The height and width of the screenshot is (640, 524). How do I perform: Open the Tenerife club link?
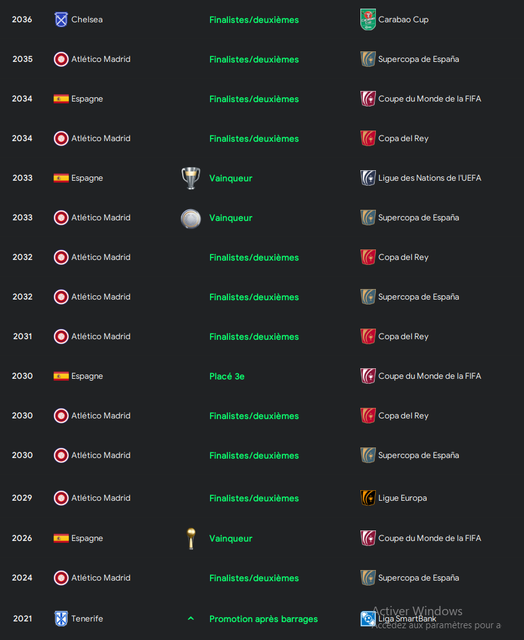[x=87, y=619]
